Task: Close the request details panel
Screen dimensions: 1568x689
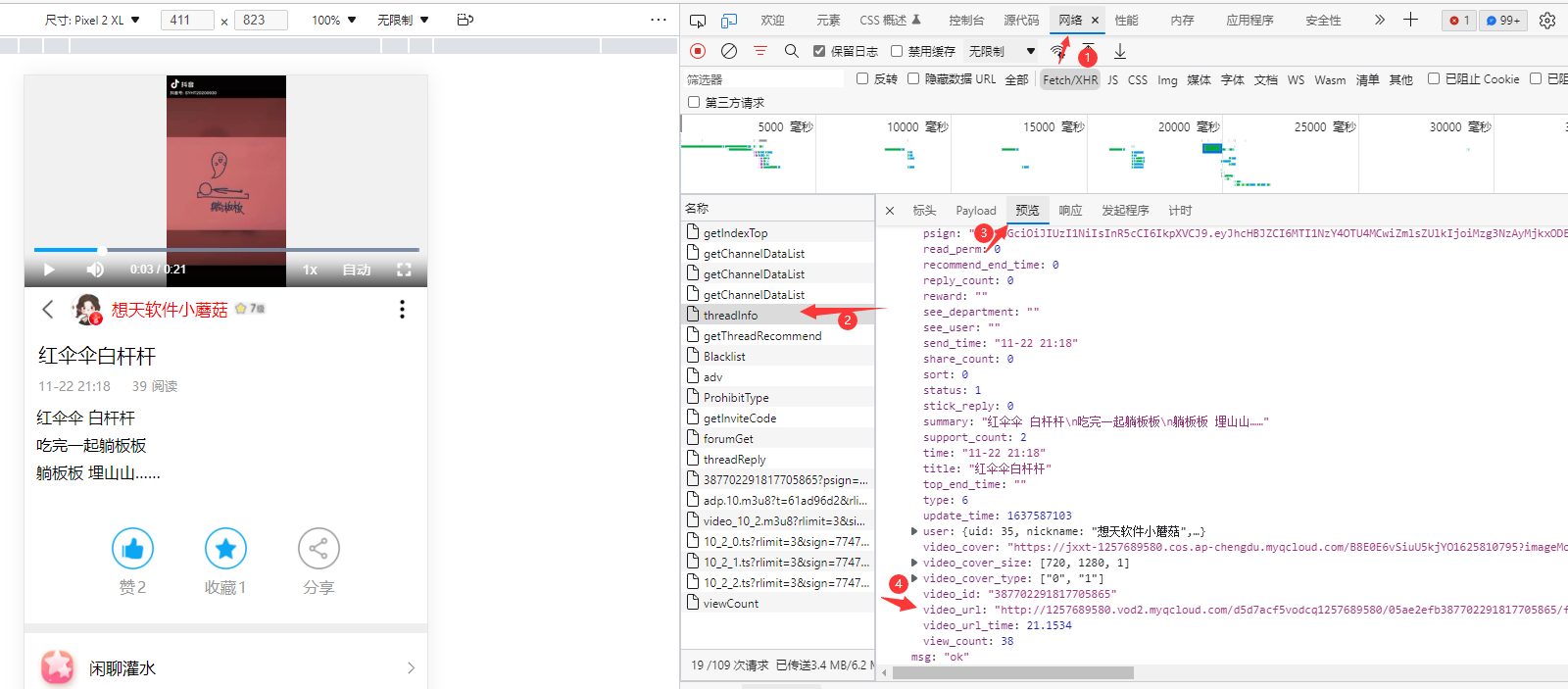Action: (890, 211)
